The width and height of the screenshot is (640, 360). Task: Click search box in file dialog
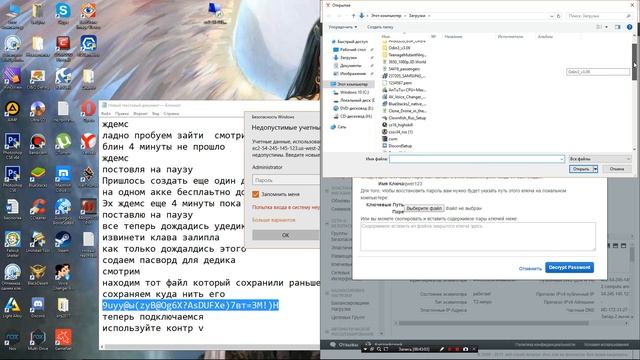(x=598, y=16)
